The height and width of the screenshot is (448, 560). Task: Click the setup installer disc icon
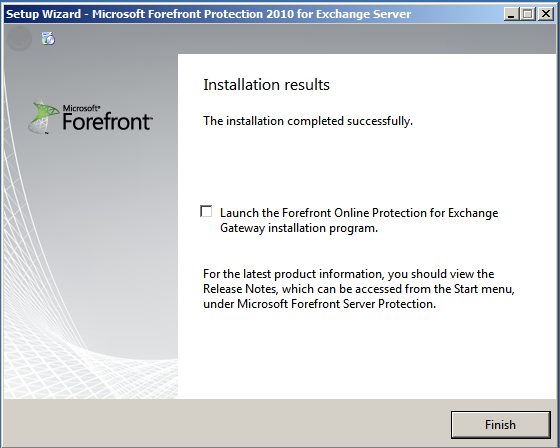click(x=48, y=38)
